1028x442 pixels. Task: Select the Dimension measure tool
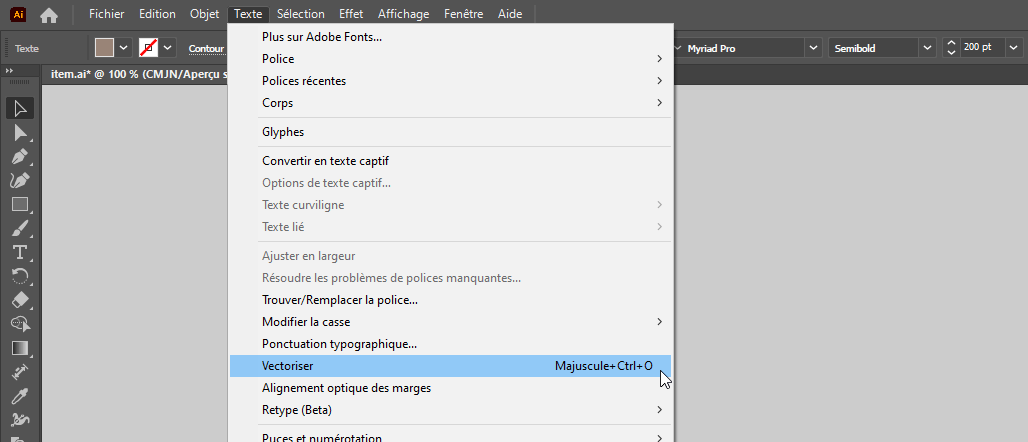click(x=20, y=372)
